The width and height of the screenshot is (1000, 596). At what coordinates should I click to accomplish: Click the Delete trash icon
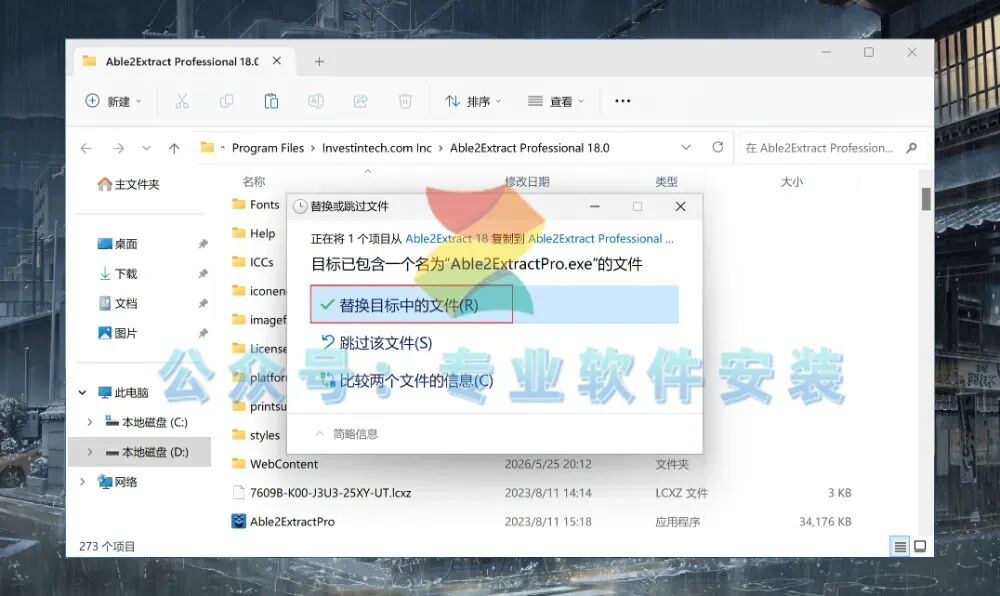pos(405,101)
